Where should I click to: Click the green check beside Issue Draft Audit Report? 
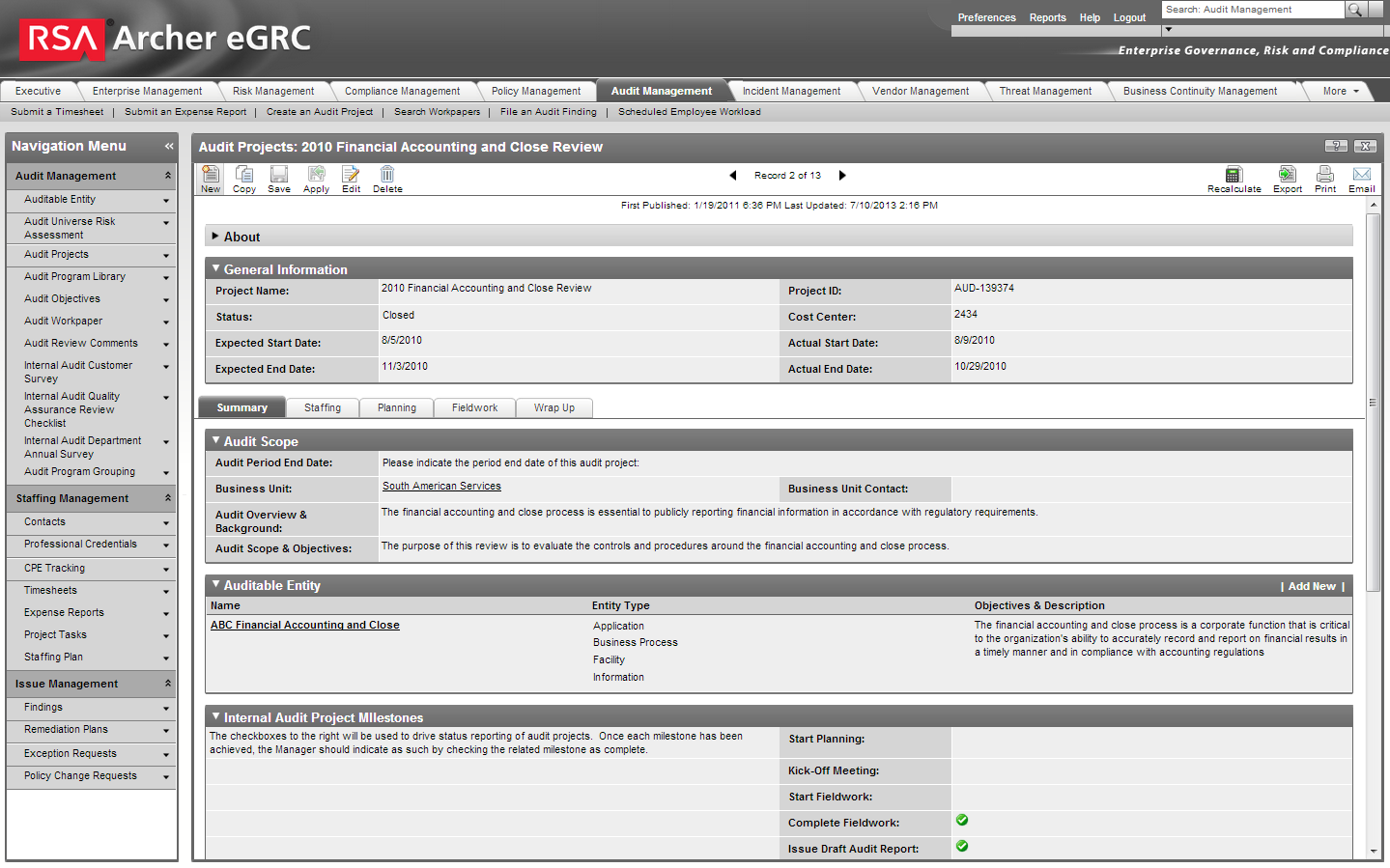962,846
